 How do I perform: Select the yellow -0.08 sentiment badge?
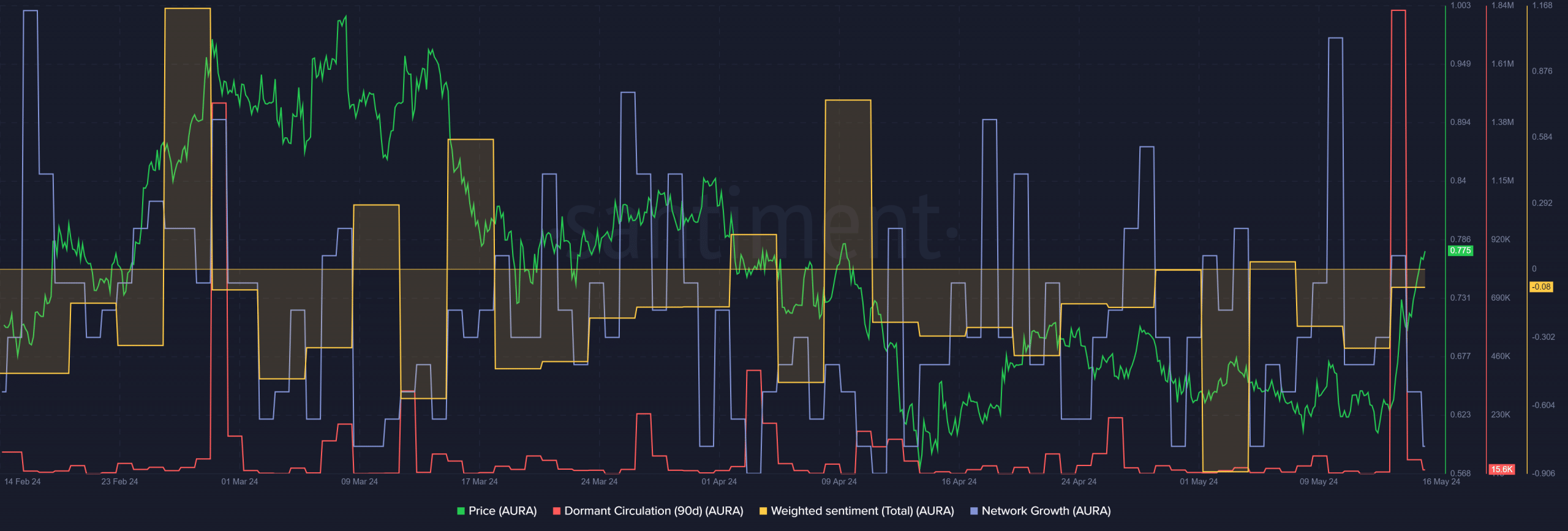pyautogui.click(x=1541, y=287)
